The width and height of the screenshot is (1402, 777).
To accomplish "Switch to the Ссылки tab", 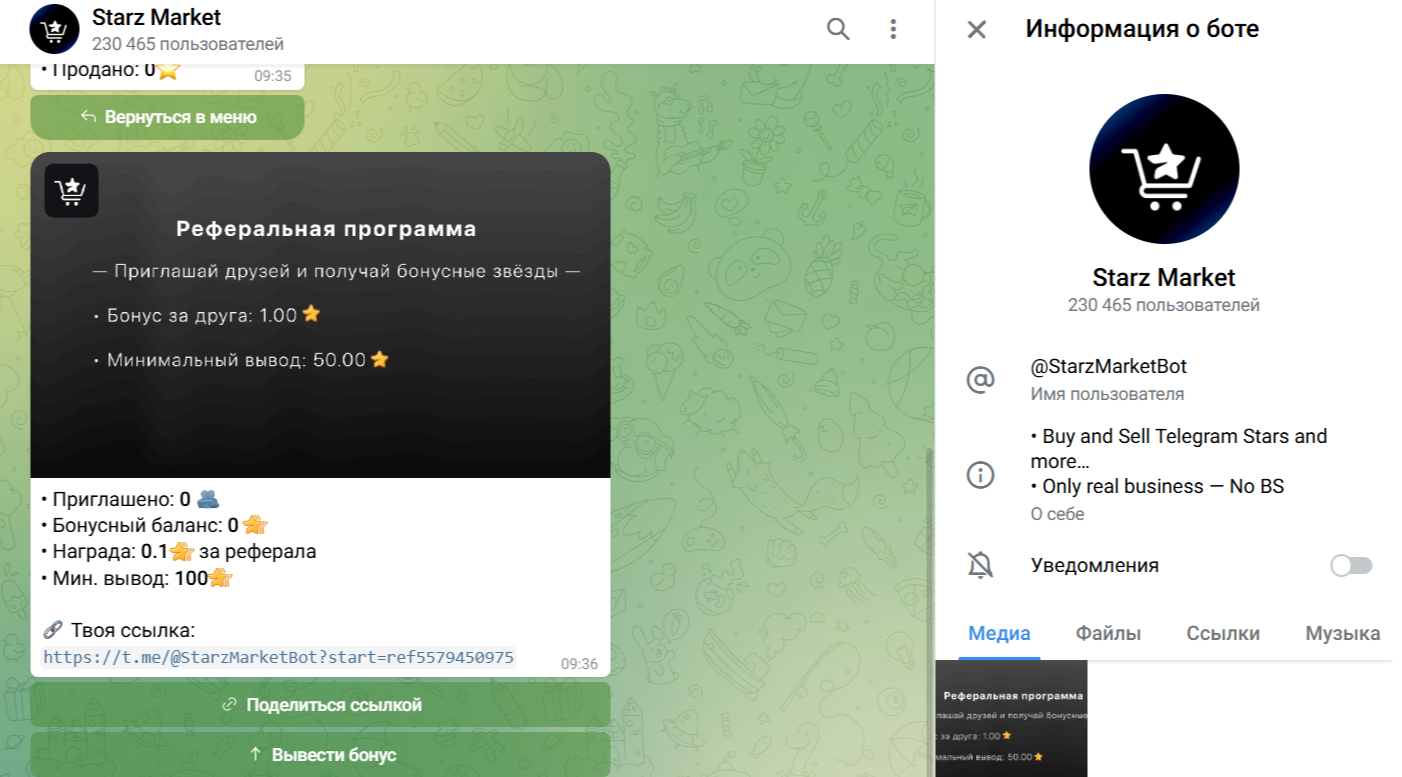I will (x=1223, y=633).
